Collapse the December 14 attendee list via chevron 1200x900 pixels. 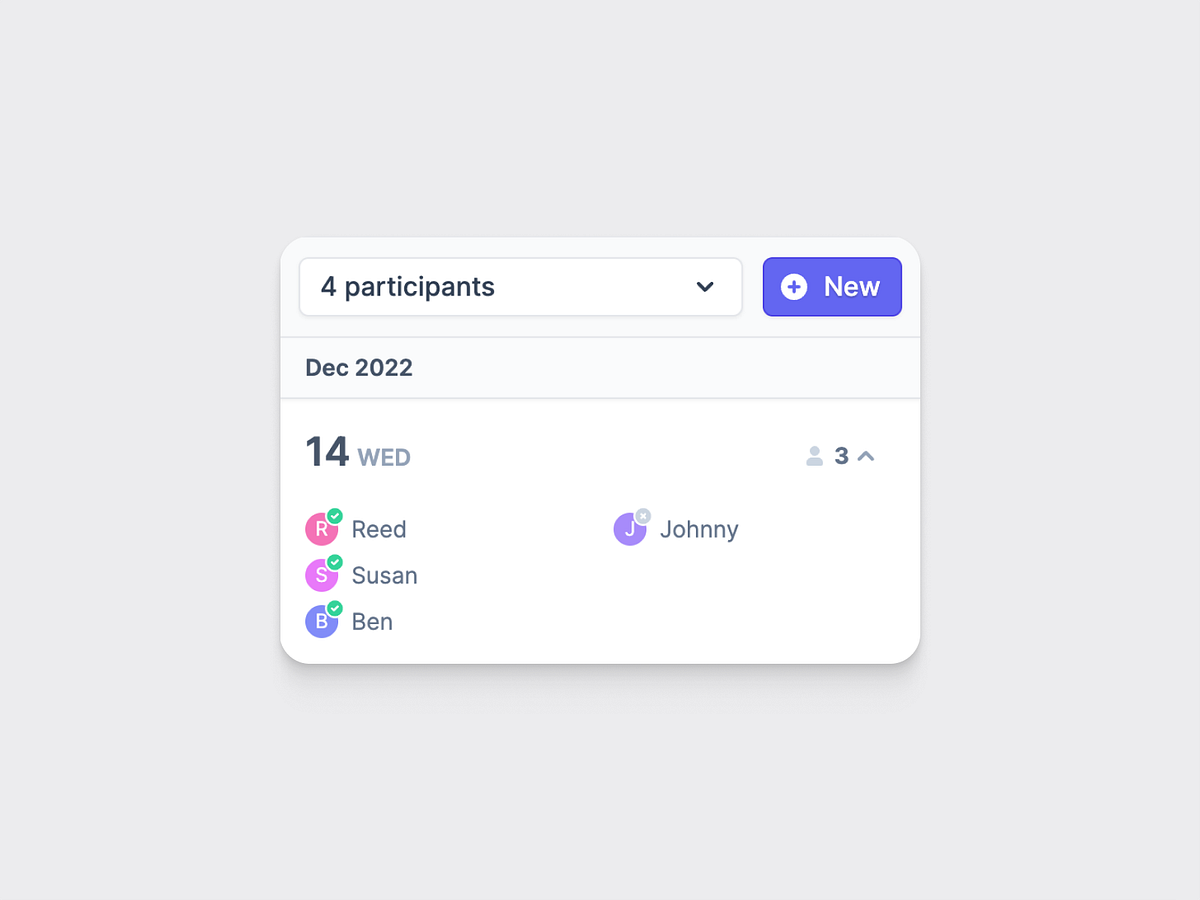[866, 456]
